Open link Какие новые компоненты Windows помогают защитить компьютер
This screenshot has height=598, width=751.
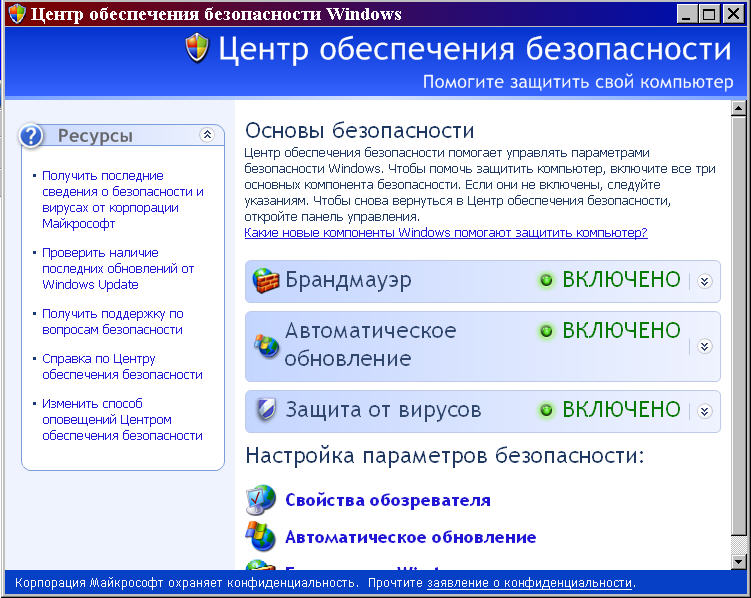click(446, 233)
